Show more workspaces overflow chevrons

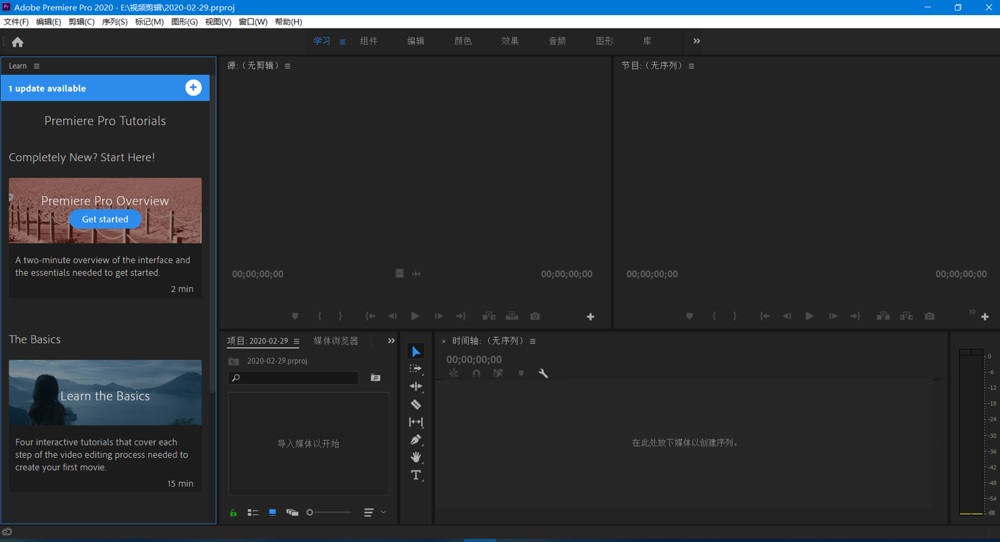696,41
